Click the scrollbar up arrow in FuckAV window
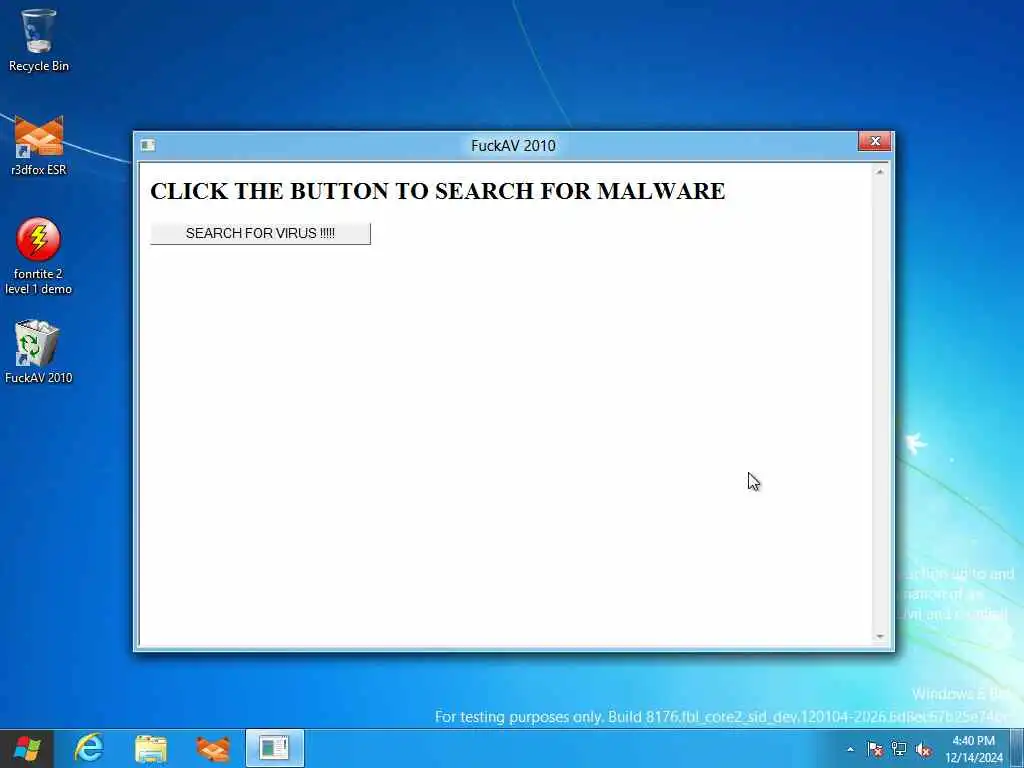 coord(880,172)
